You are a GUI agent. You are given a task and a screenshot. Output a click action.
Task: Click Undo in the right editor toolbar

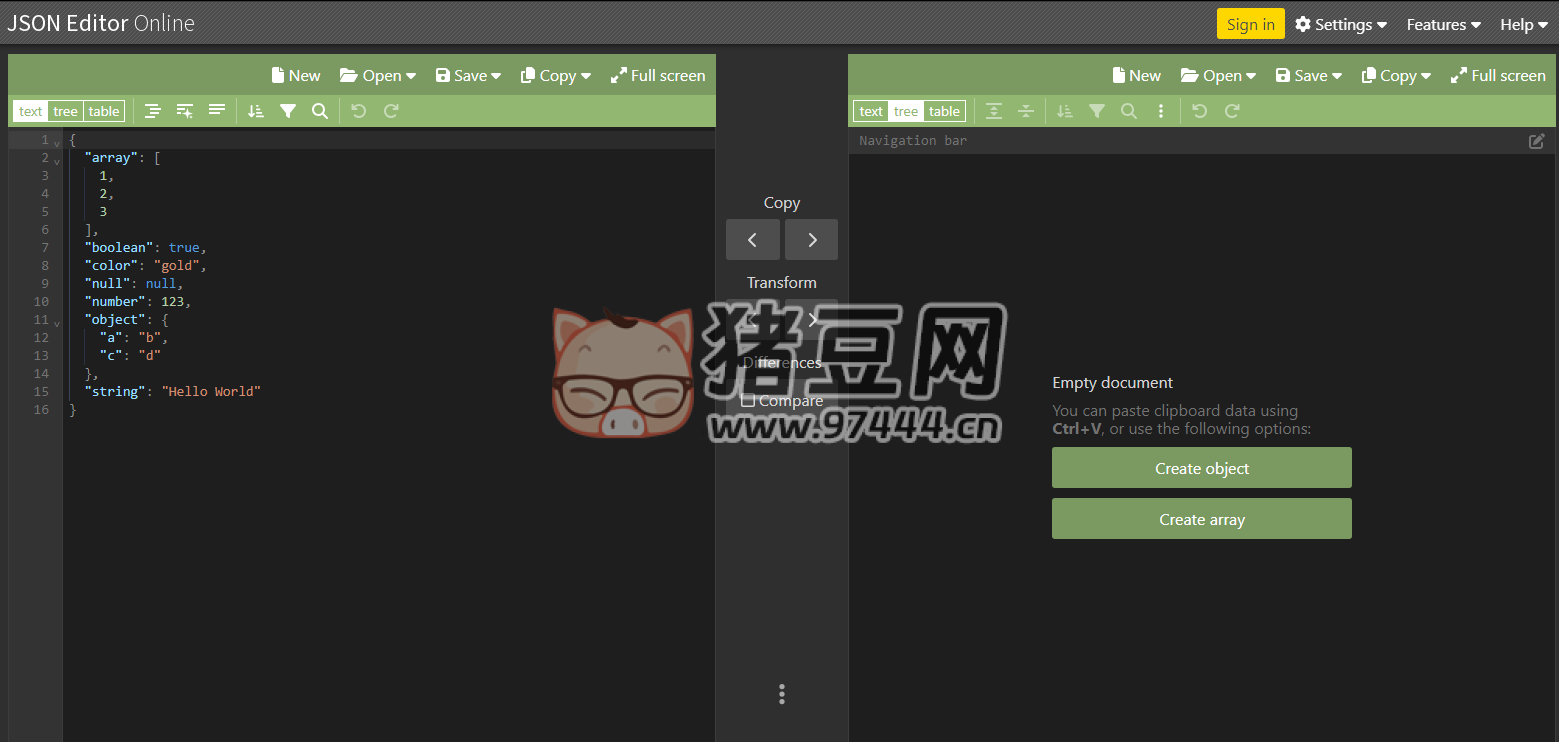(x=1199, y=110)
